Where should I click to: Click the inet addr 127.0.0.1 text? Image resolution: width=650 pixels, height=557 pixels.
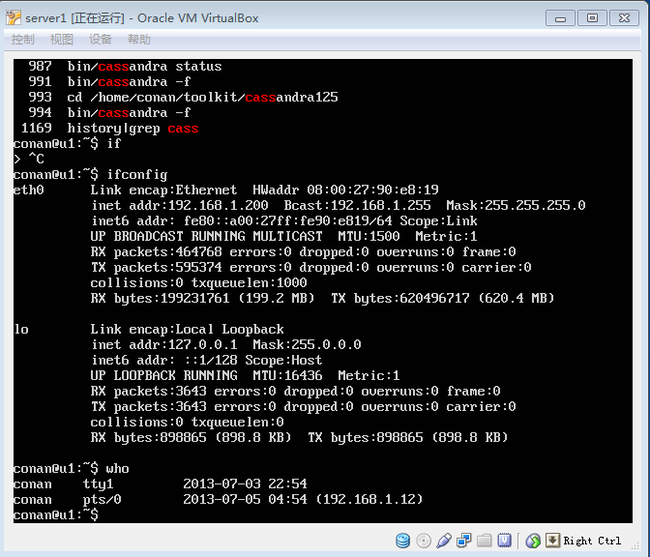(x=165, y=345)
